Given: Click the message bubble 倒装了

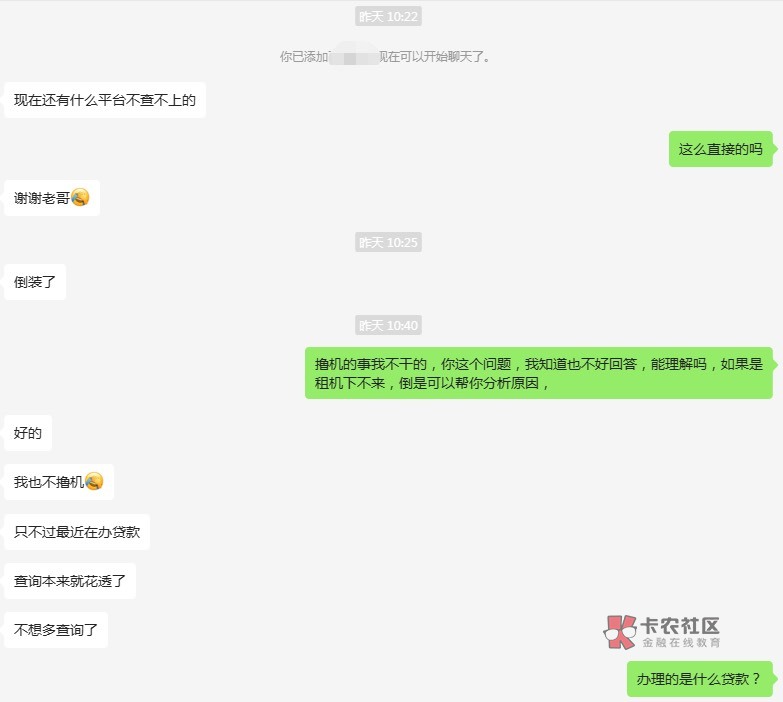Looking at the screenshot, I should click(x=35, y=282).
